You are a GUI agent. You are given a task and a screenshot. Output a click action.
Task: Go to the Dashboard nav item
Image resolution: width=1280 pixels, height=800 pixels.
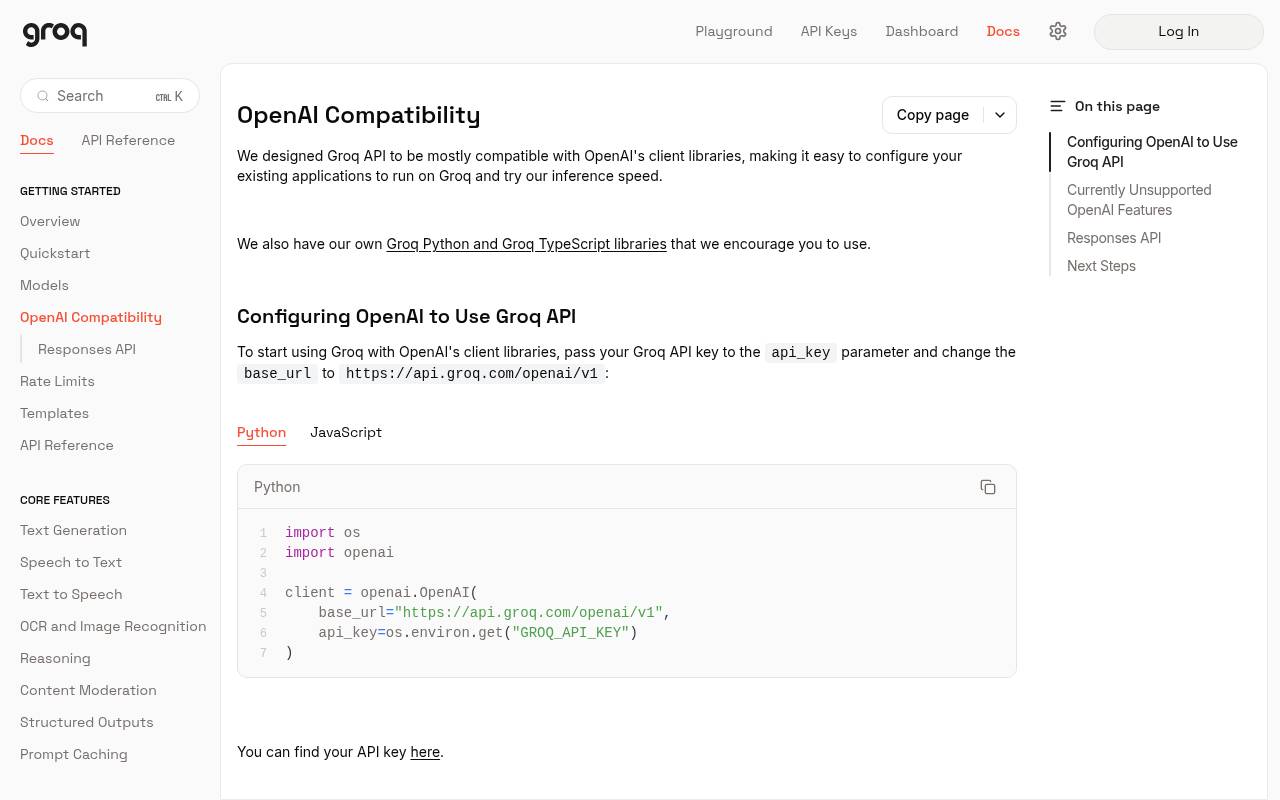coord(922,31)
